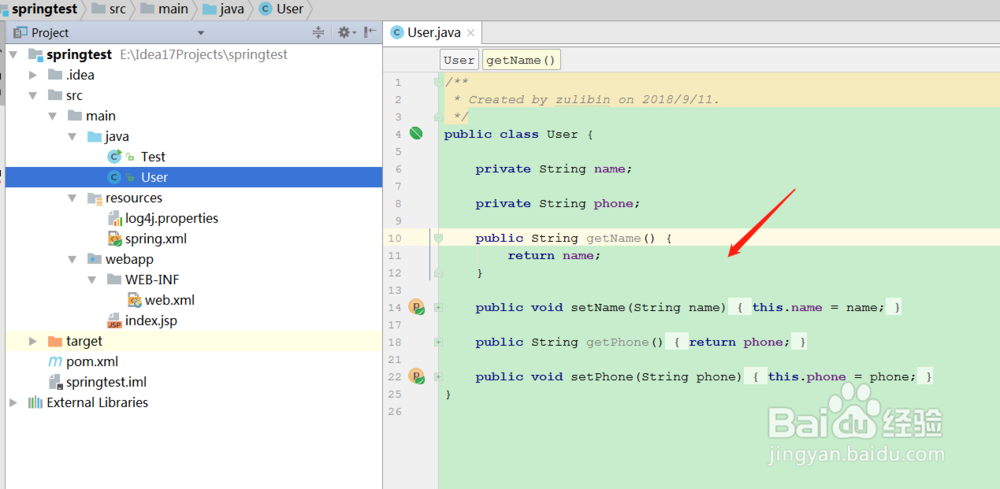Close the User.java editor tab
Screen dimensions: 1000x489
coord(471,33)
